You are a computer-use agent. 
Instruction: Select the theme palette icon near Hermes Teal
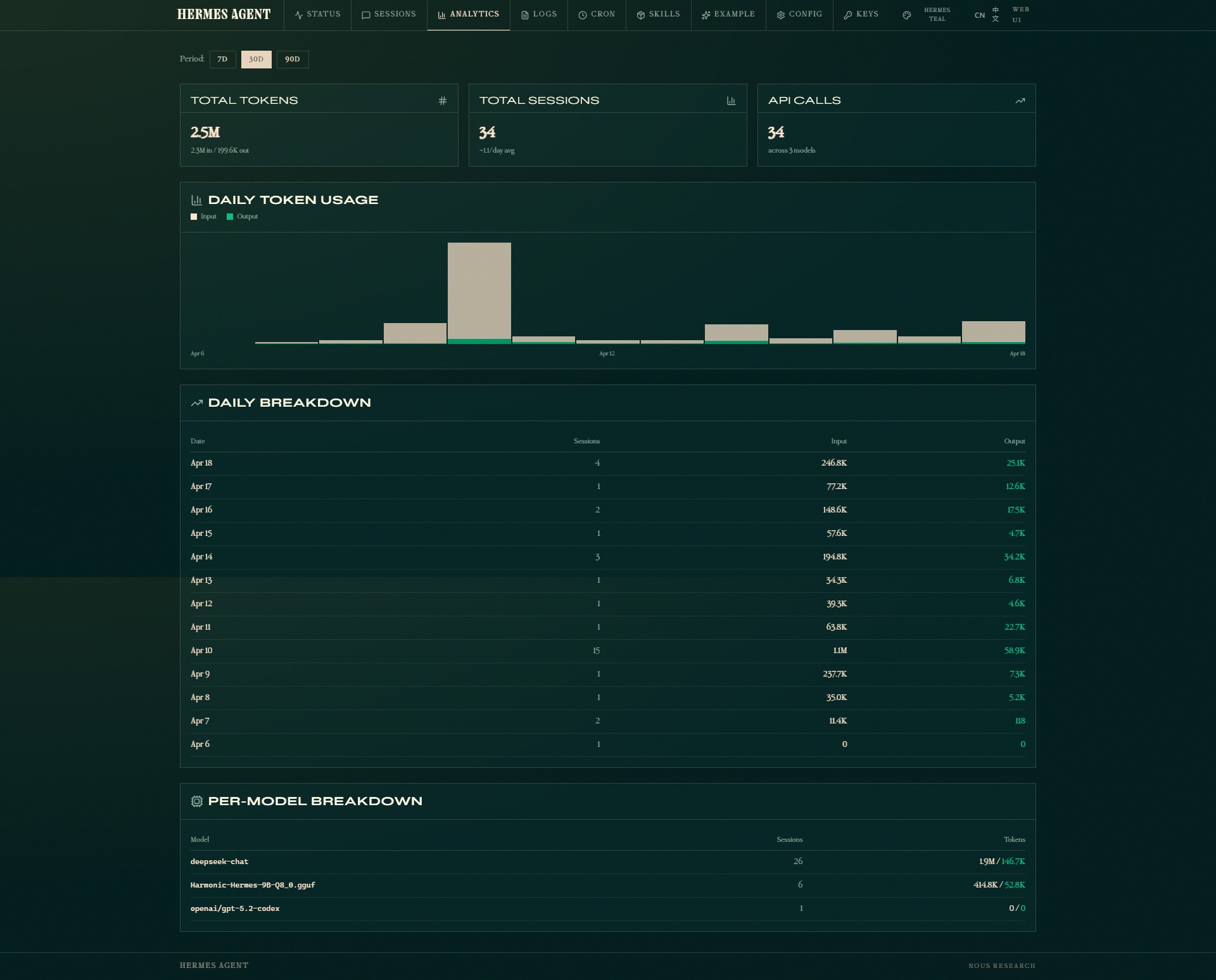point(907,15)
